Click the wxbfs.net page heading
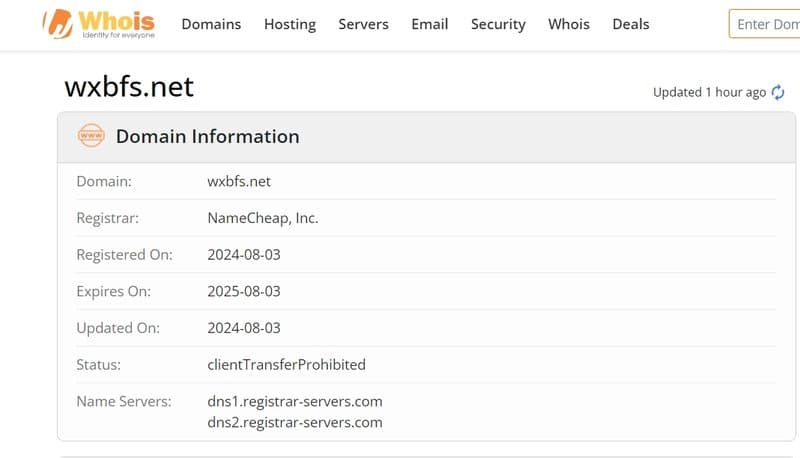 coord(129,87)
